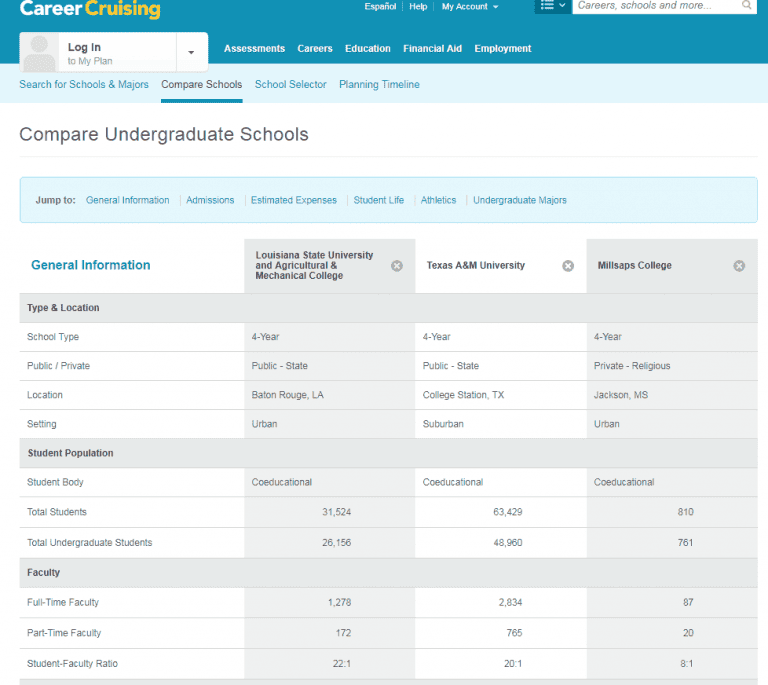Click the search magnifier icon
The height and width of the screenshot is (685, 768).
746,5
